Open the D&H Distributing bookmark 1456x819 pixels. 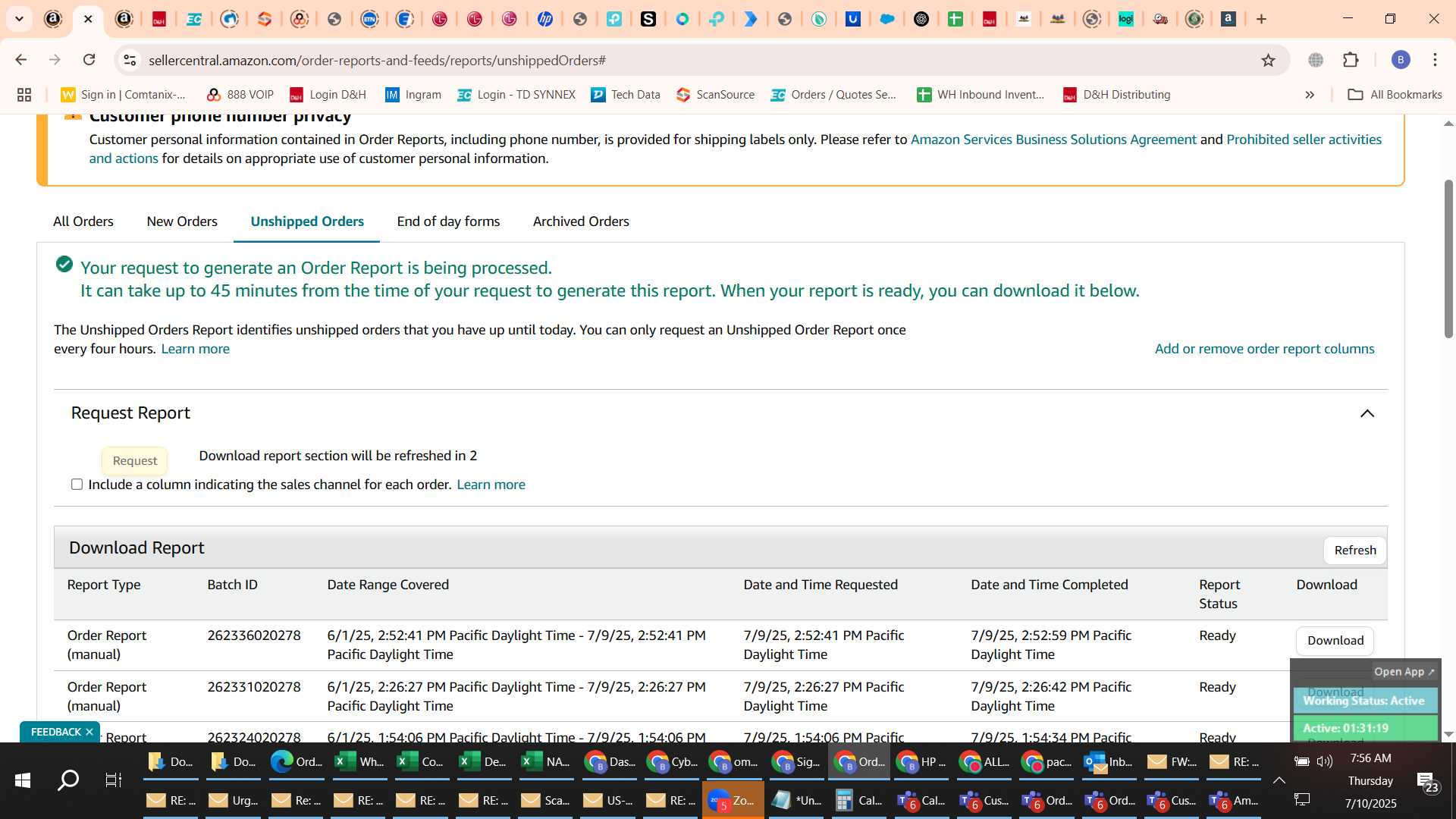(x=1117, y=95)
